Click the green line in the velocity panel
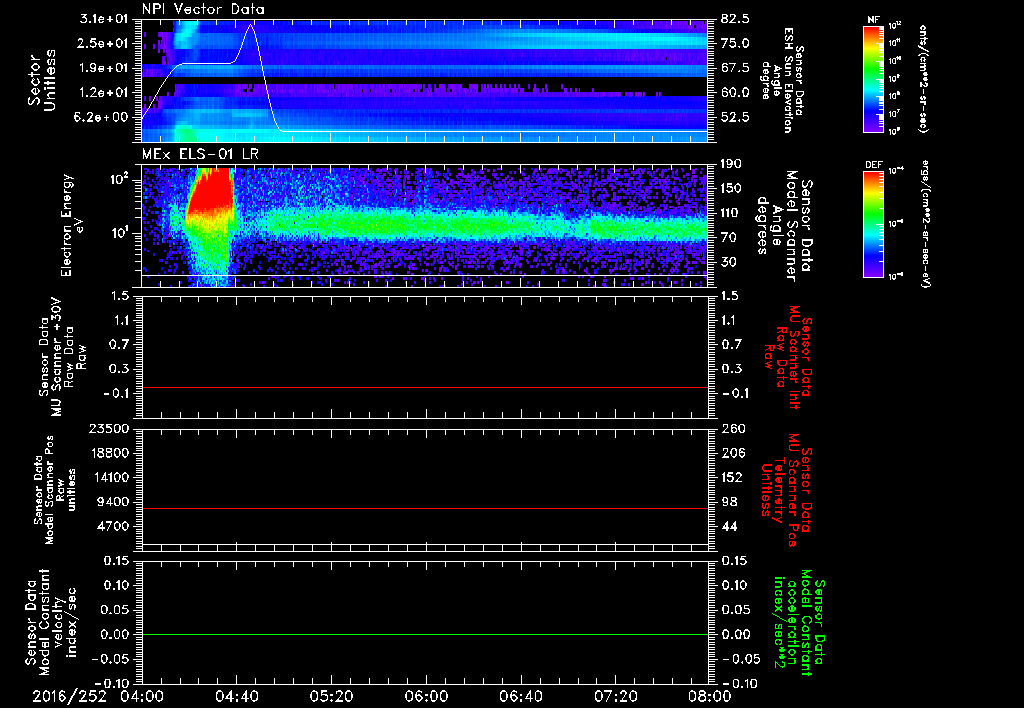 (x=425, y=634)
